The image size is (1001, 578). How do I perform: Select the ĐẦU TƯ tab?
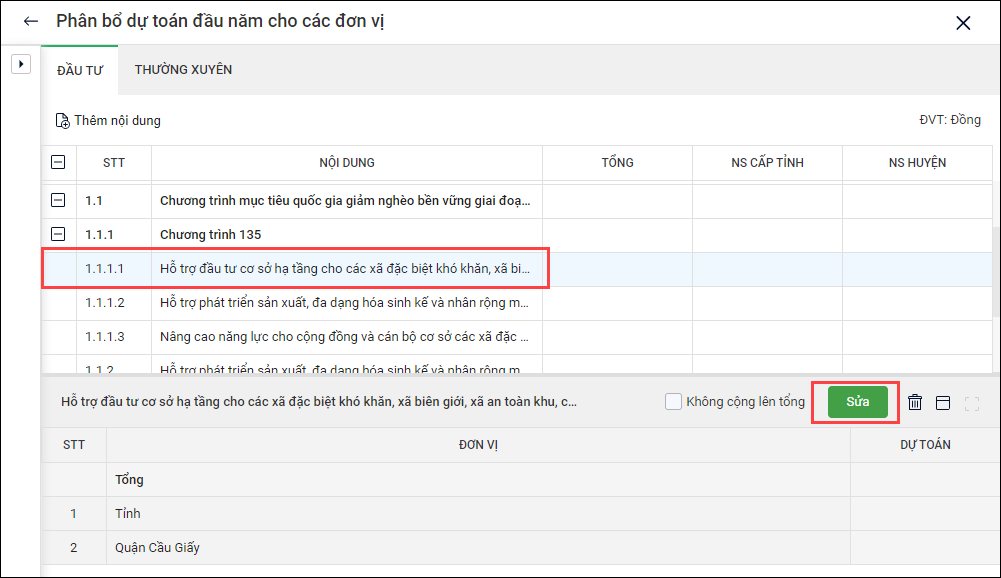[x=79, y=70]
